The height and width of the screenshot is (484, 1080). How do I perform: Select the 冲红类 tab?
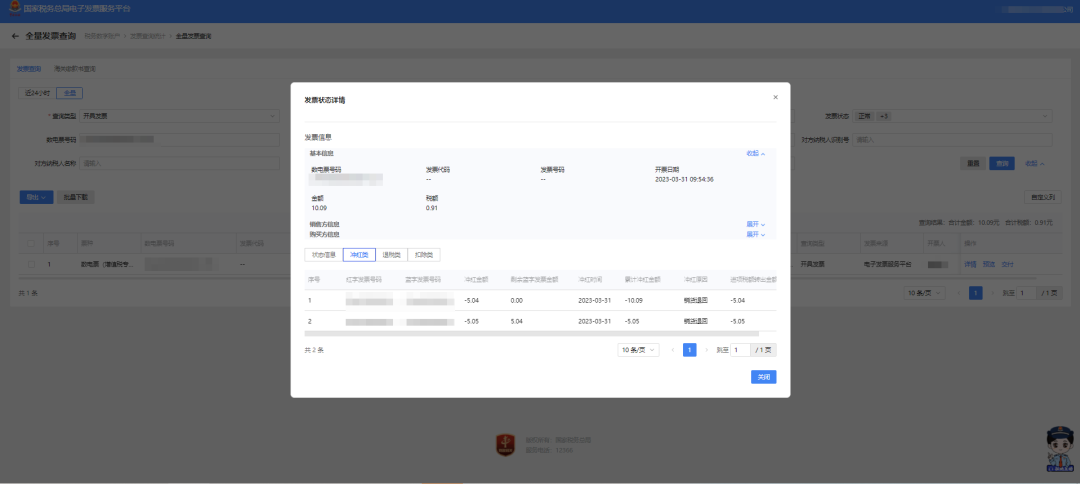click(x=359, y=255)
